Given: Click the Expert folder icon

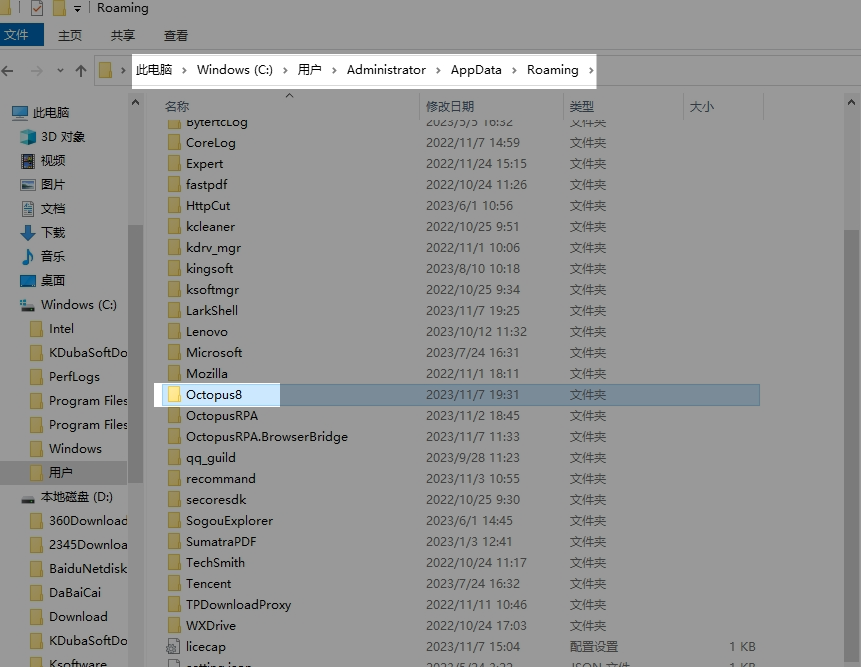Looking at the screenshot, I should (174, 164).
